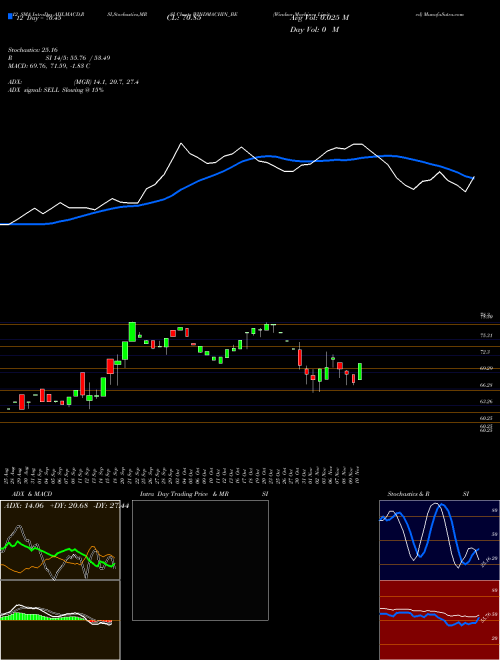Click the 'ADX & MACD' panel title
The image size is (500, 660).
32,494
